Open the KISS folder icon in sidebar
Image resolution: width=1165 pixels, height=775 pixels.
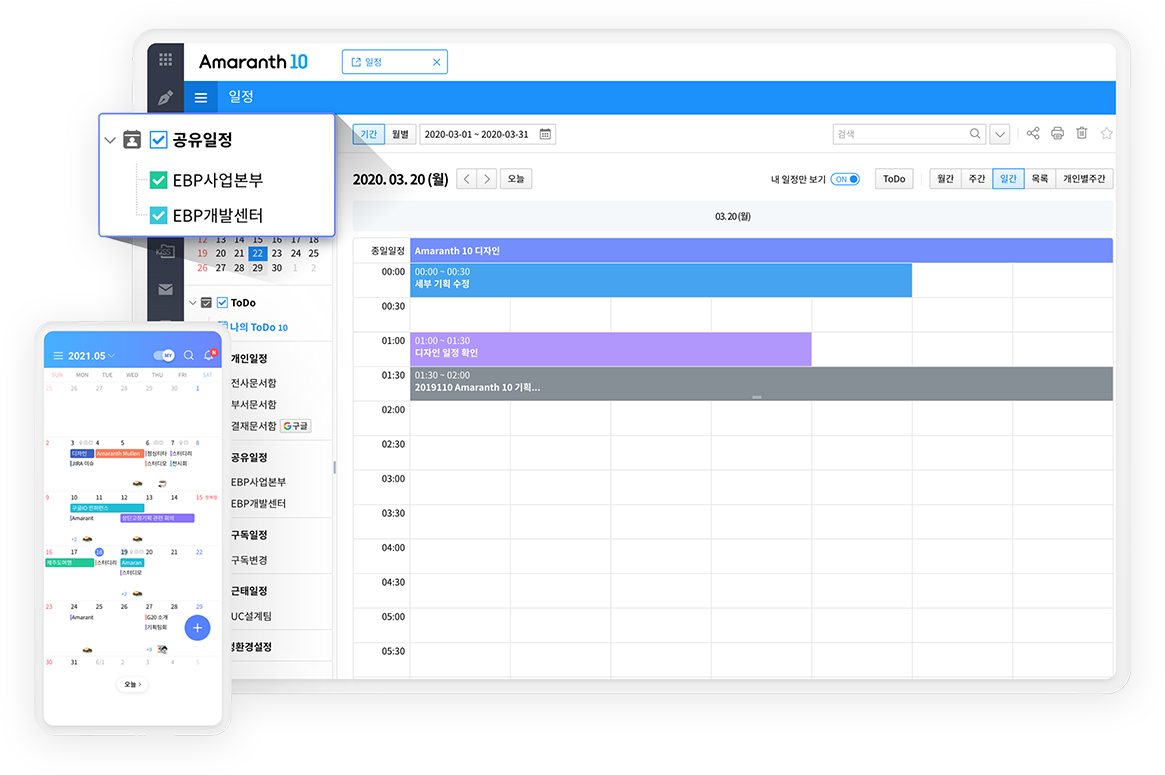[x=165, y=251]
